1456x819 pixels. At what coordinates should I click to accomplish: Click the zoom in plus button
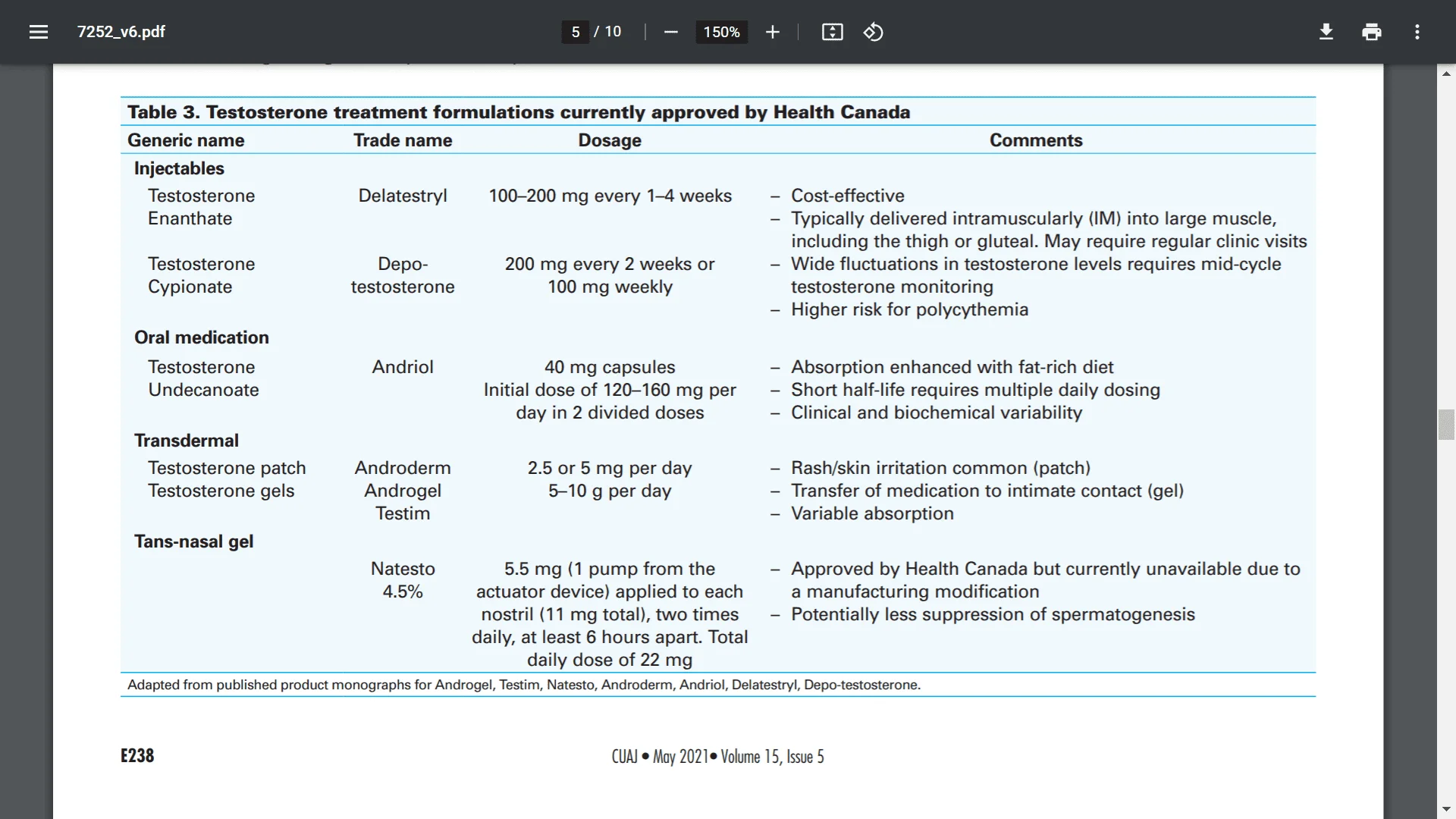[772, 32]
